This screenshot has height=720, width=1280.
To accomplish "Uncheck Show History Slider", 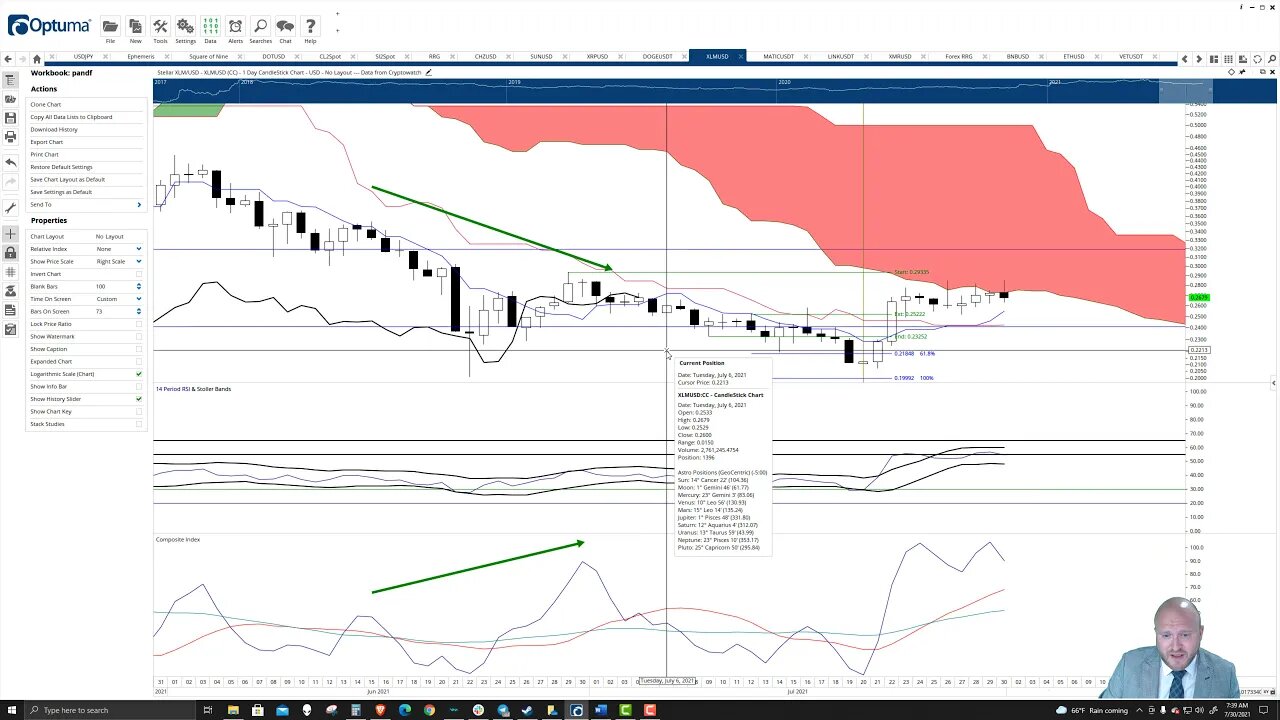I will (138, 399).
